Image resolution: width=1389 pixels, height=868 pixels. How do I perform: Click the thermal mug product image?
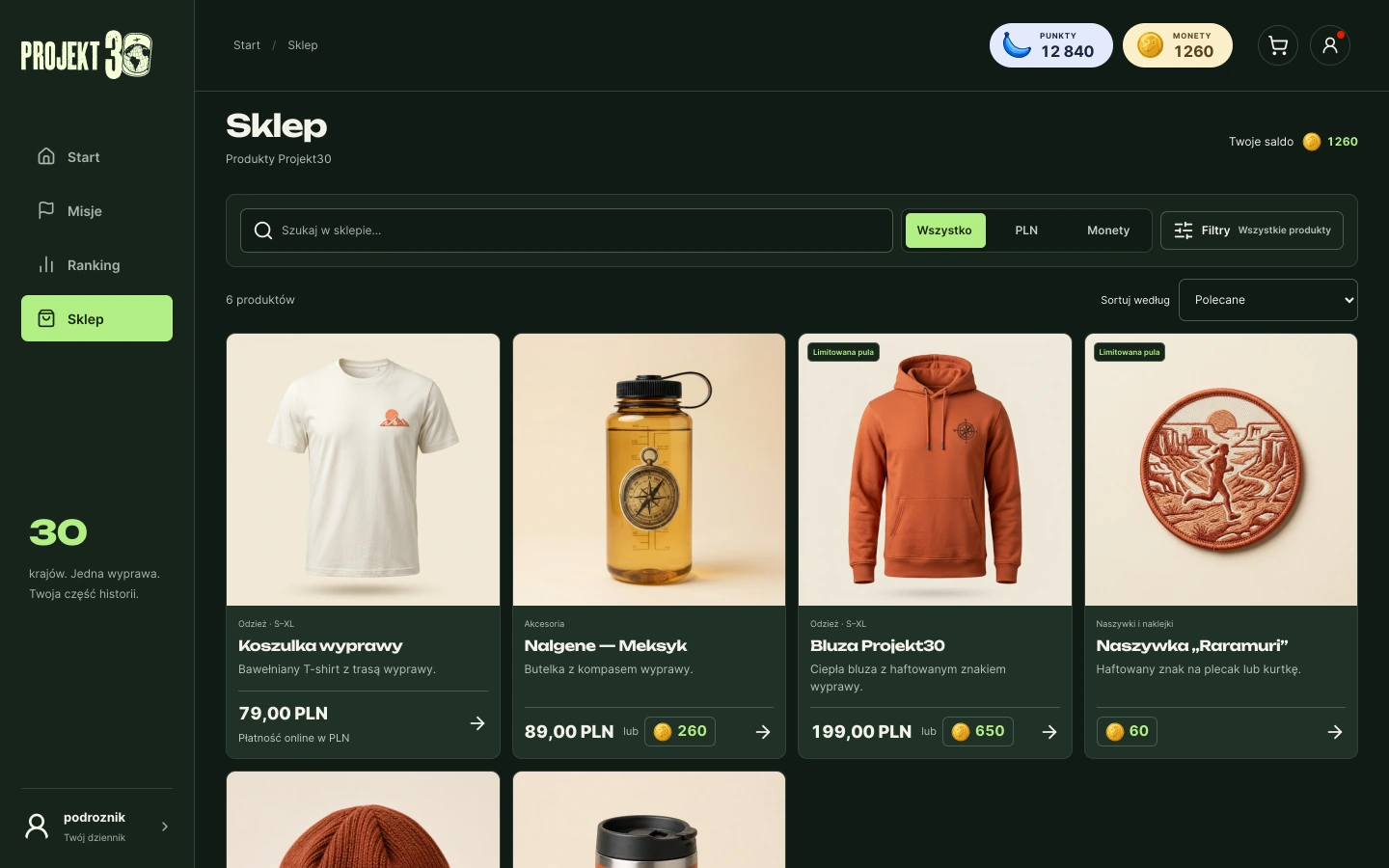pyautogui.click(x=649, y=820)
